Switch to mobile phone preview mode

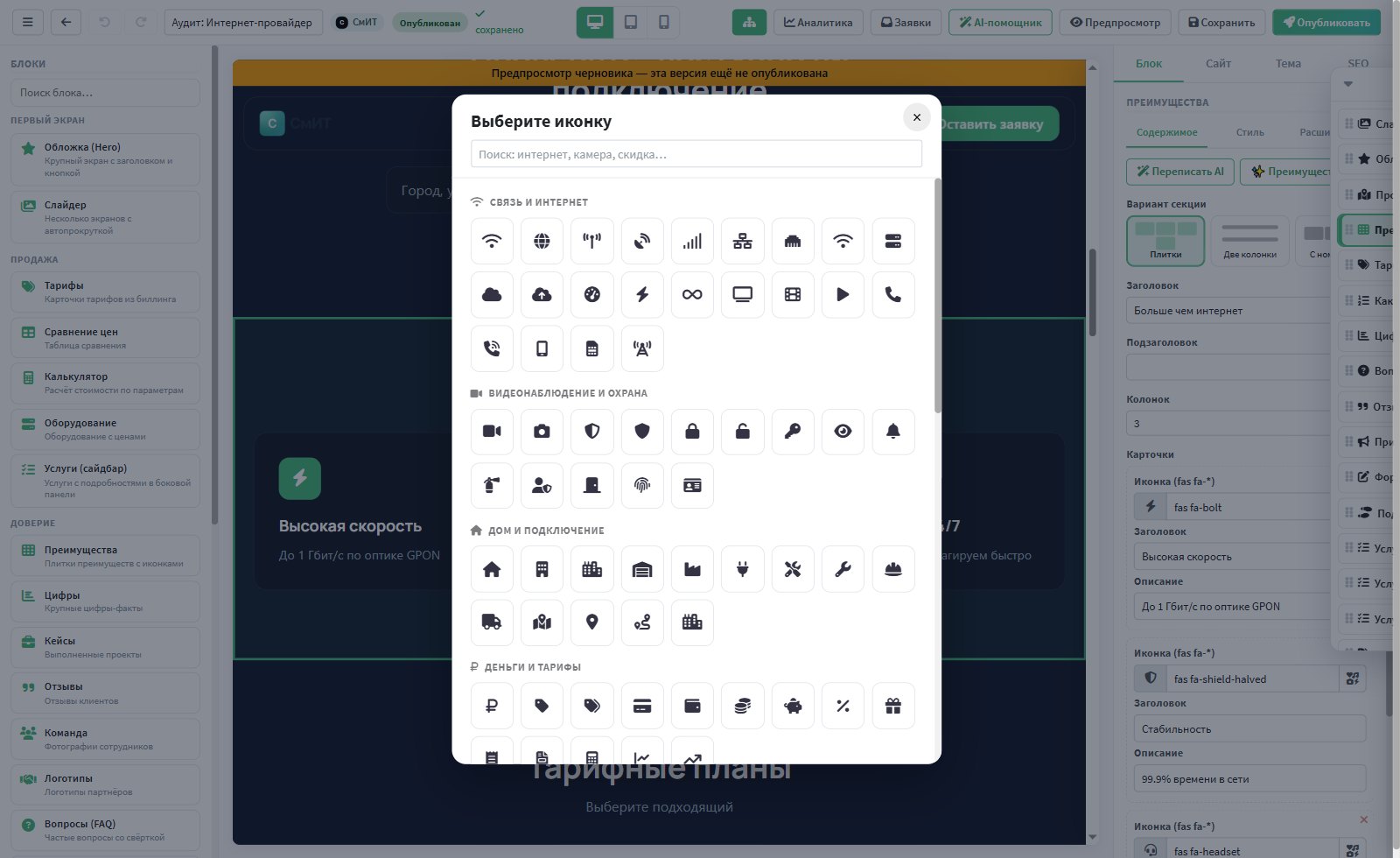[663, 23]
